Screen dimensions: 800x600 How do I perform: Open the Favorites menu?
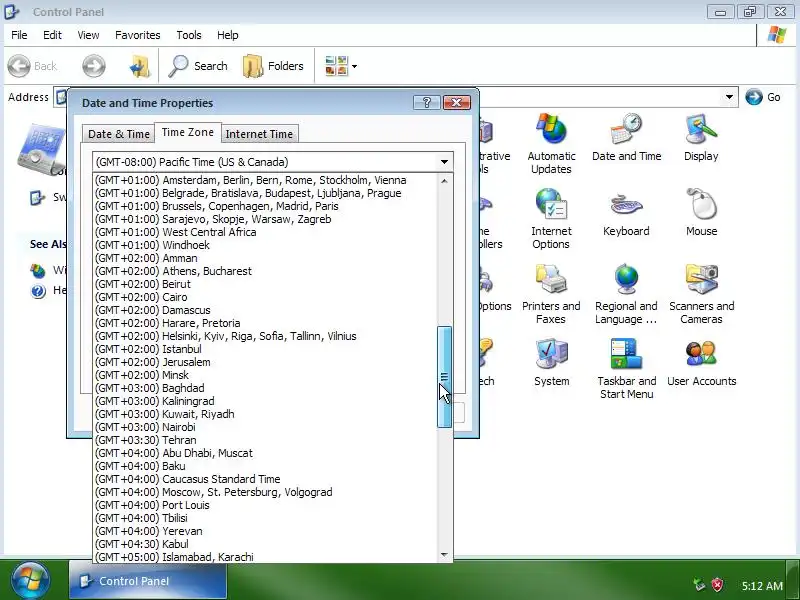click(138, 35)
